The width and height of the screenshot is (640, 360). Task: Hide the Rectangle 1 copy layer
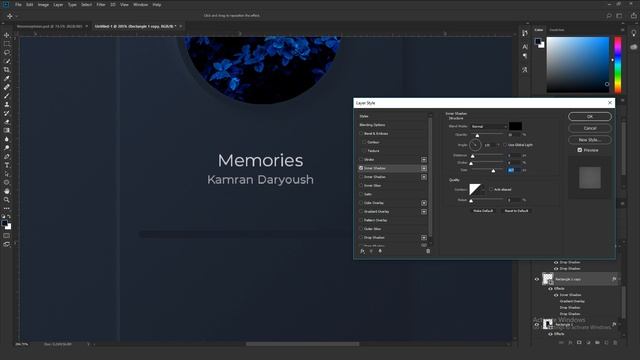(x=537, y=279)
